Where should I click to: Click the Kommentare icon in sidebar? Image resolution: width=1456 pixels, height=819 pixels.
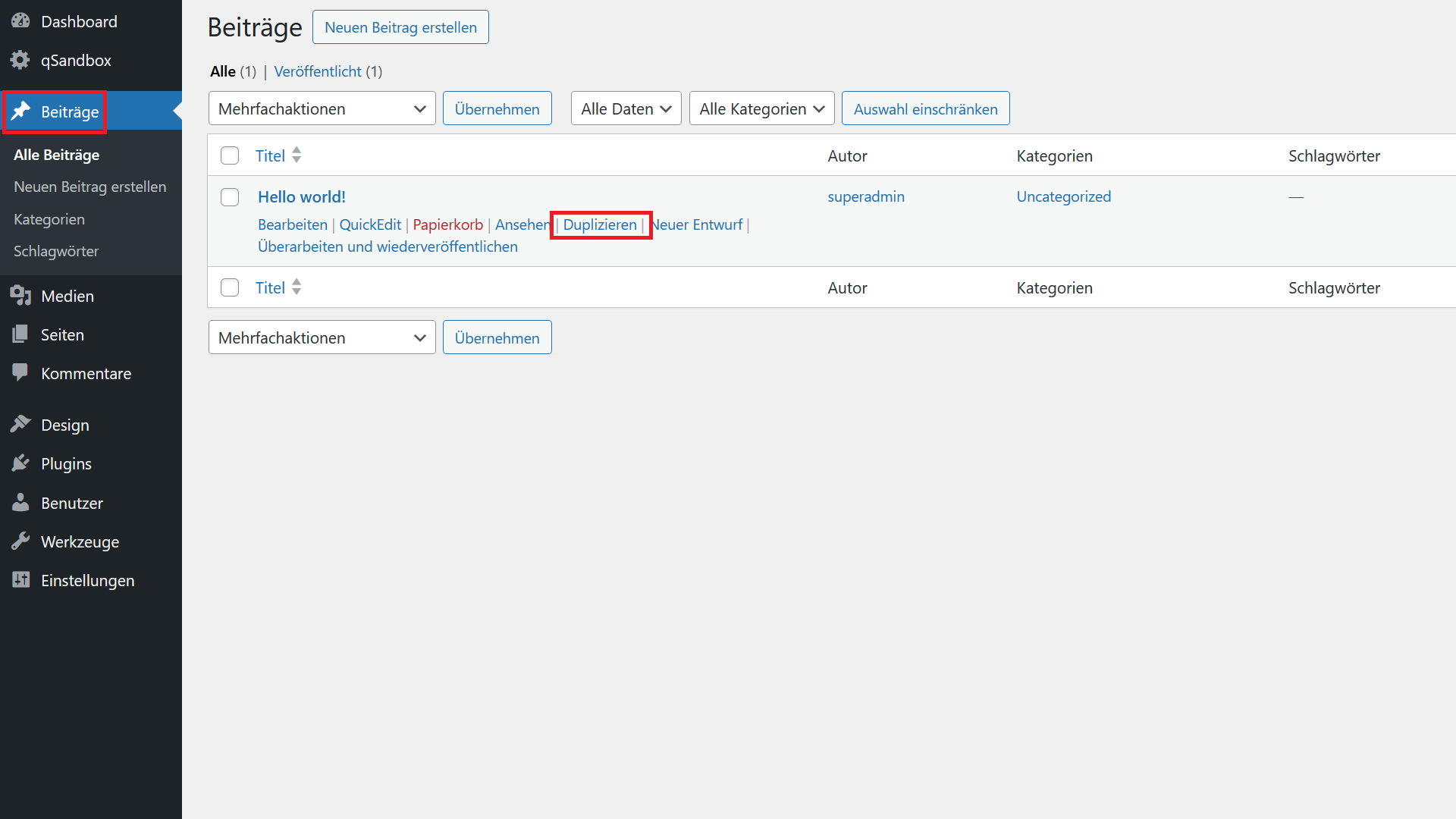(x=19, y=373)
